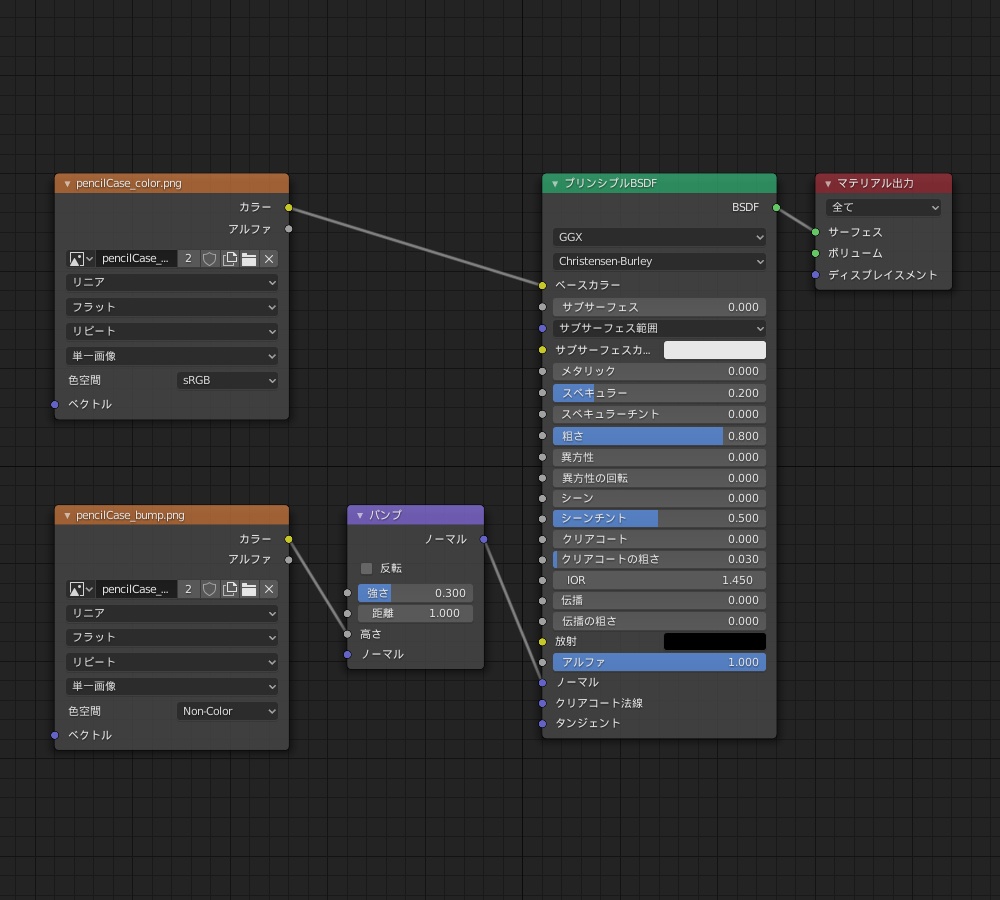Click ディスプレイスメント input socket
The height and width of the screenshot is (900, 1000).
[816, 275]
